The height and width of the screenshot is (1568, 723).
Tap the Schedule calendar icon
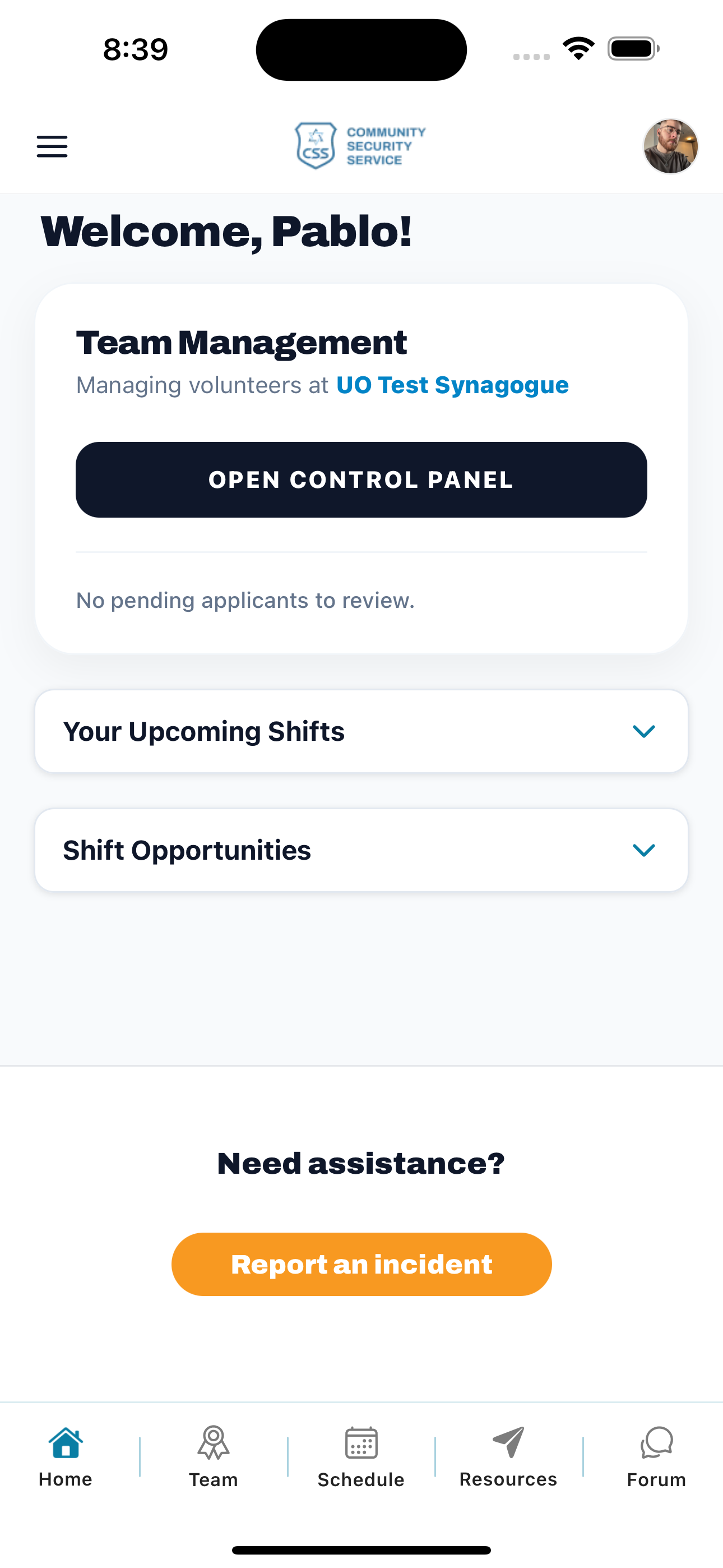(x=361, y=1442)
